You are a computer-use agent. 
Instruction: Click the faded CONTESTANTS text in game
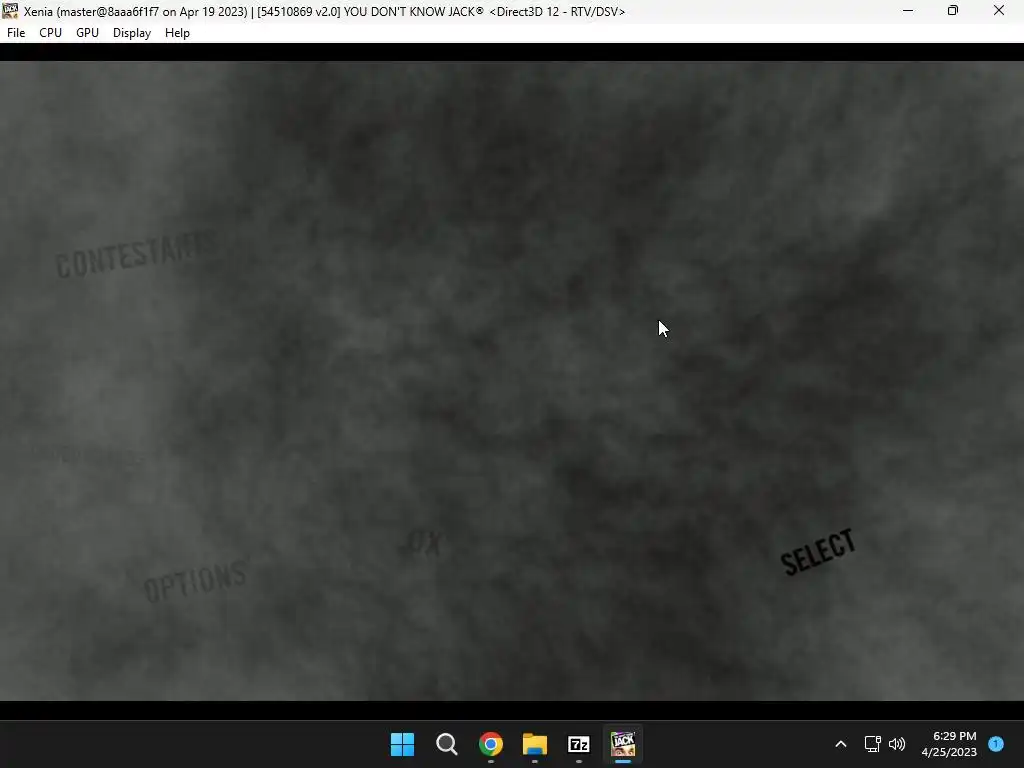(136, 254)
